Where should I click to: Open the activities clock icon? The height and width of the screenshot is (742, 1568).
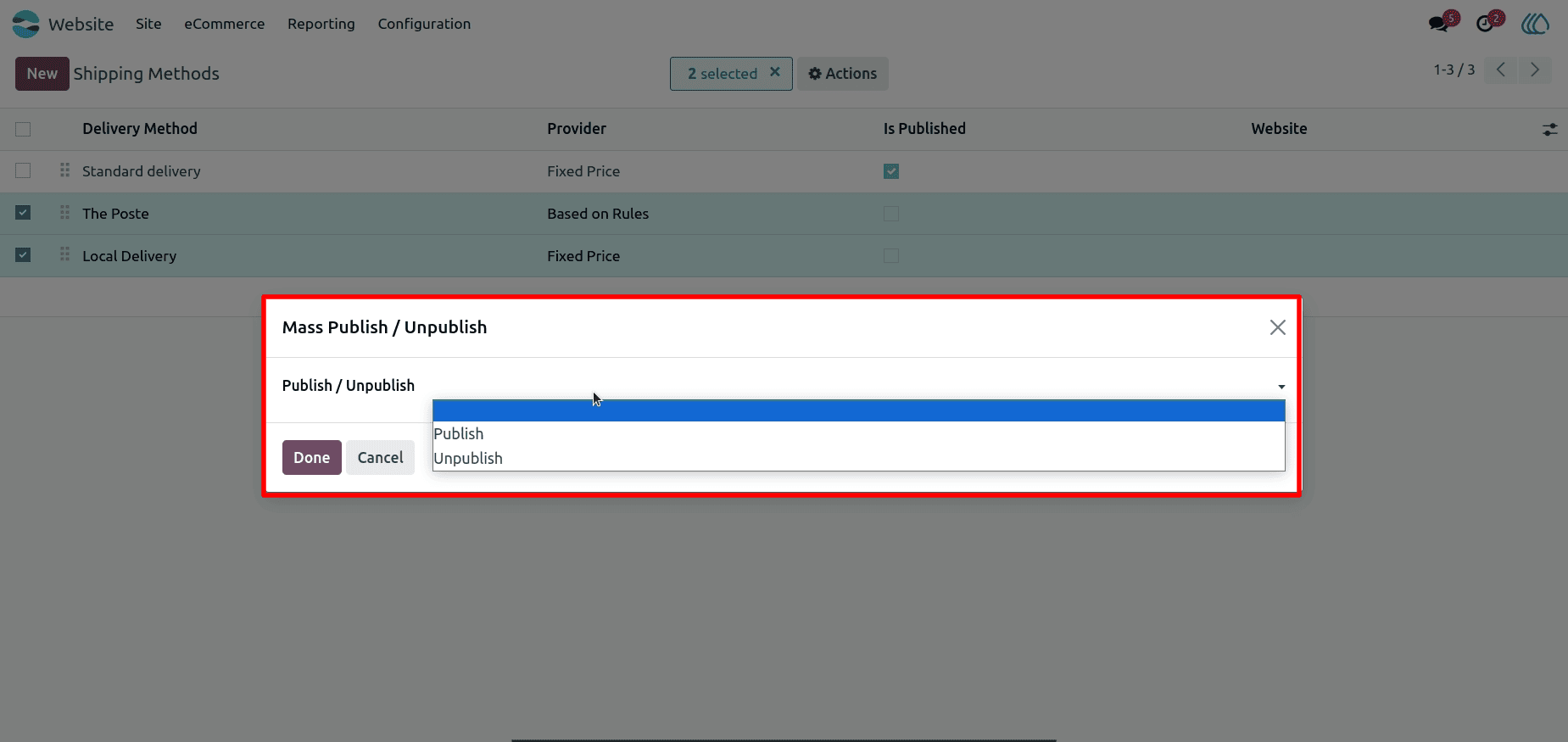tap(1485, 24)
